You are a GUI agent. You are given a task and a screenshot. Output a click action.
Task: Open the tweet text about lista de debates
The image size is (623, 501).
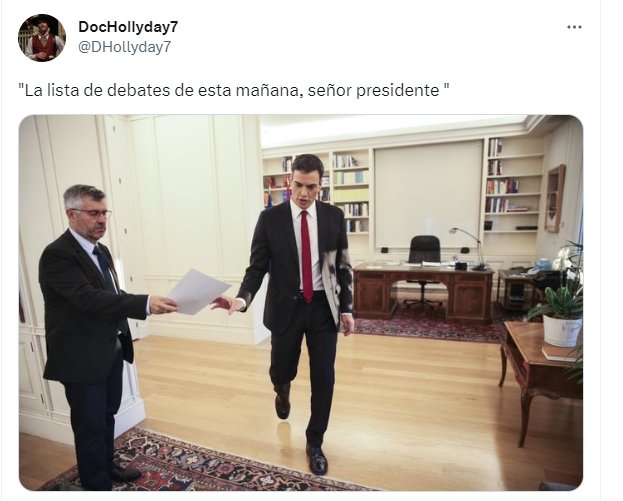(x=234, y=90)
